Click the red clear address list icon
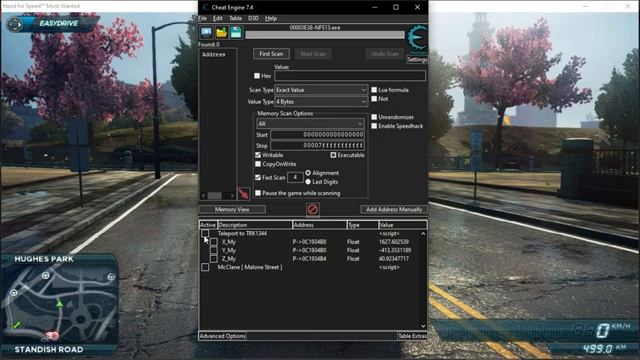 [313, 209]
